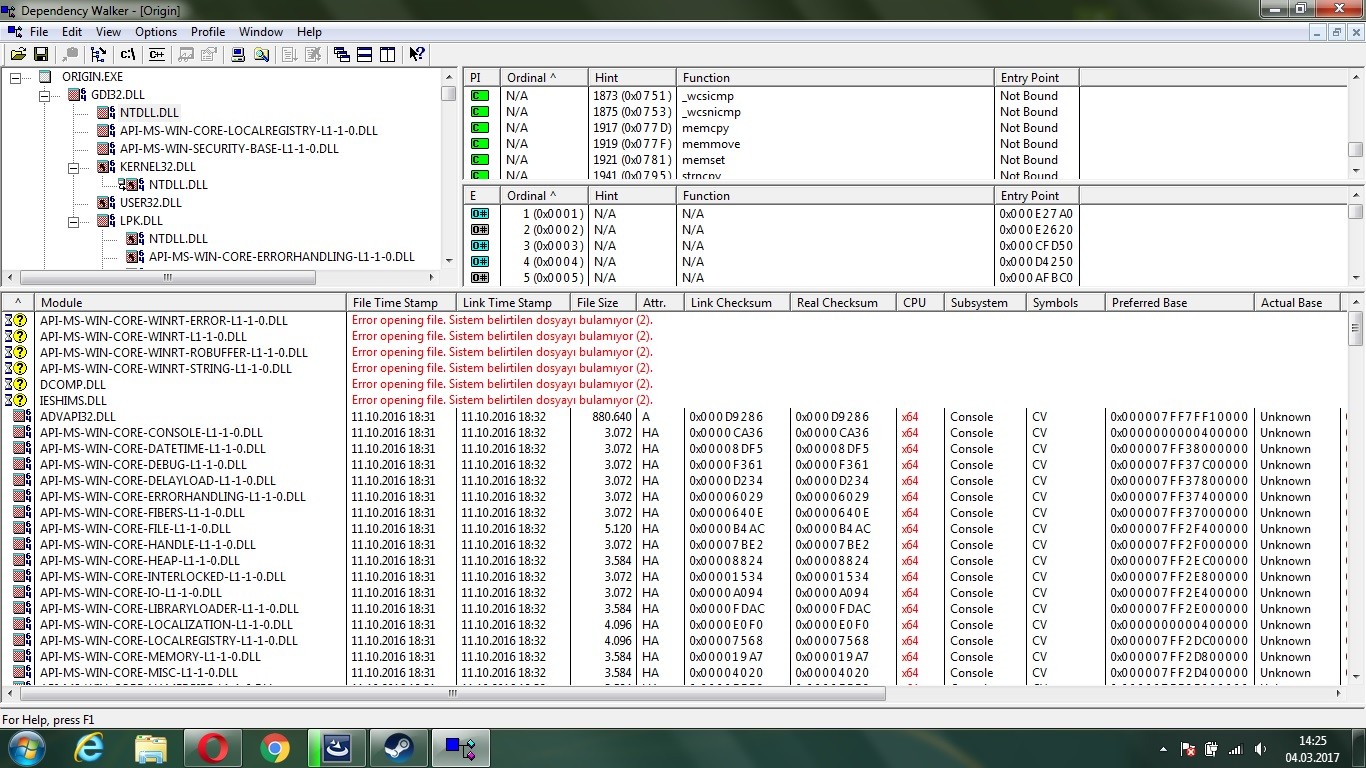Viewport: 1366px width, 768px height.
Task: Select USER32.DLL in the tree
Action: click(150, 203)
